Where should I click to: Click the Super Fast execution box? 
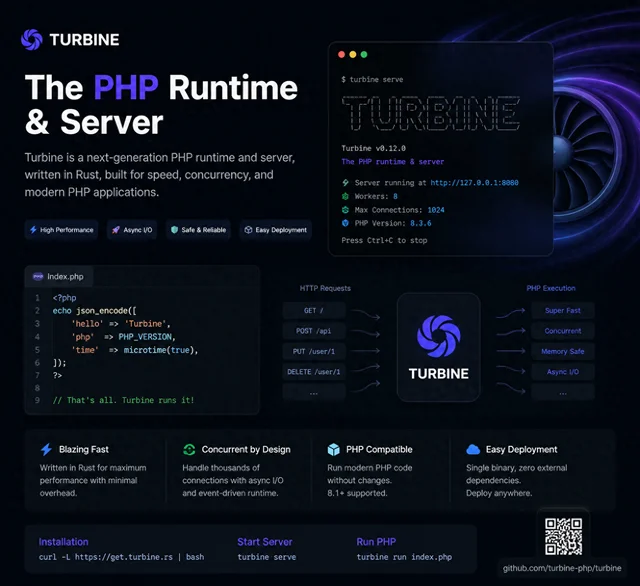[563, 311]
